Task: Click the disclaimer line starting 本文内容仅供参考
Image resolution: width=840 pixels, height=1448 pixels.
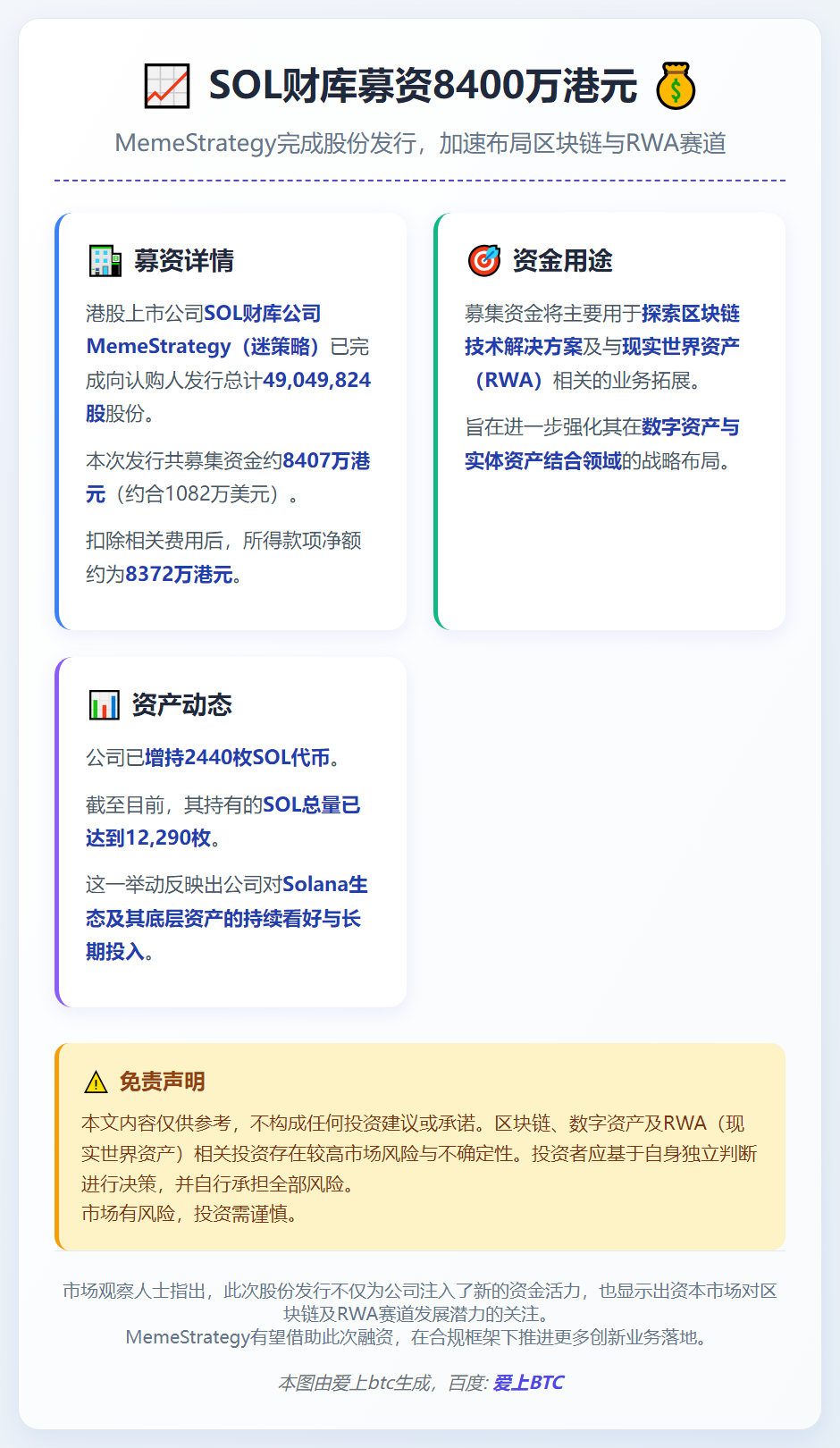Action: click(413, 1124)
